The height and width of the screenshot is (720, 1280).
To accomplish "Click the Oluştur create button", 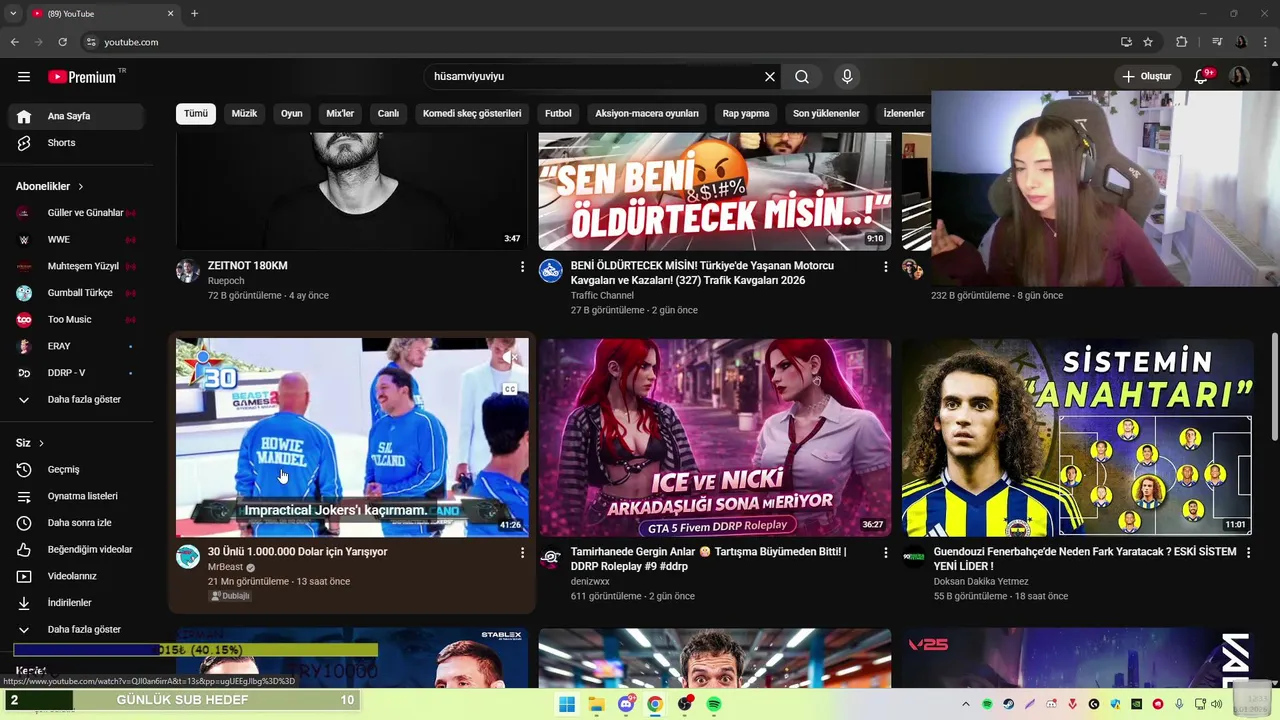I will click(1147, 77).
